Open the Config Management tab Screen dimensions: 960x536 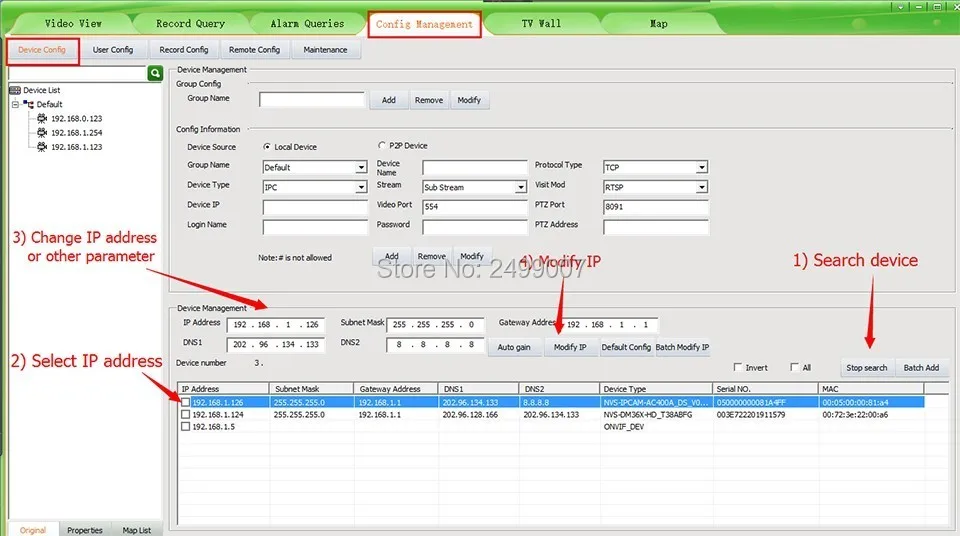coord(424,25)
